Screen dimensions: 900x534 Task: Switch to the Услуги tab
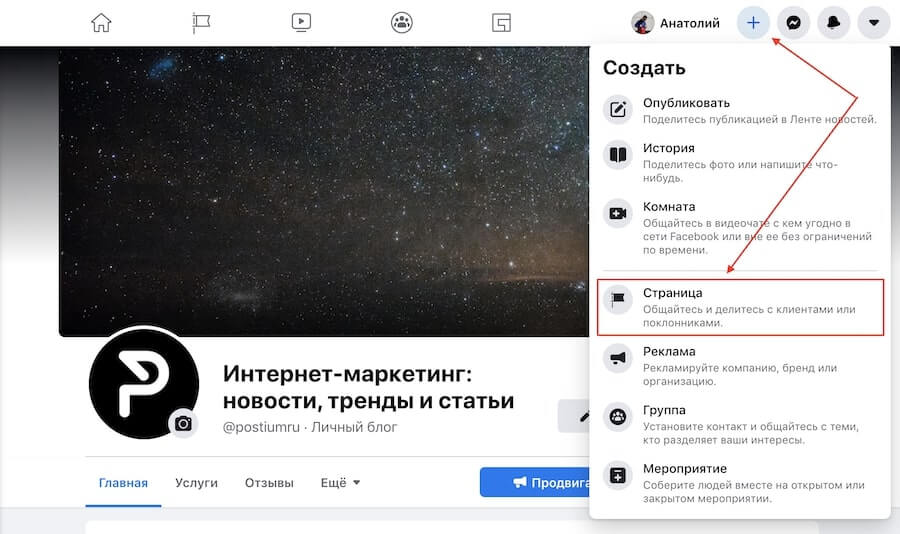[196, 483]
